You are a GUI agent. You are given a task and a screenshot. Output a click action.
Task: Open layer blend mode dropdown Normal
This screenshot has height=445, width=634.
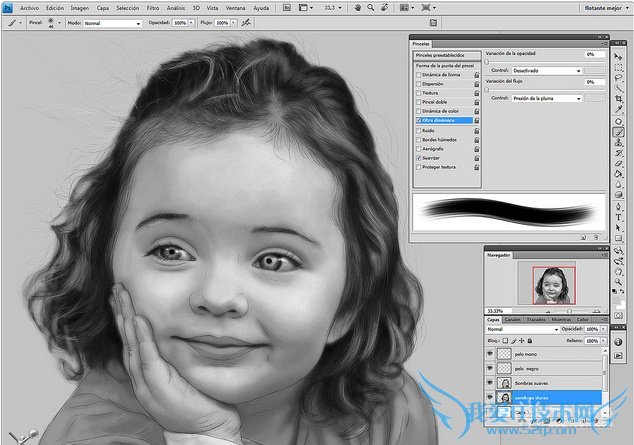[522, 329]
